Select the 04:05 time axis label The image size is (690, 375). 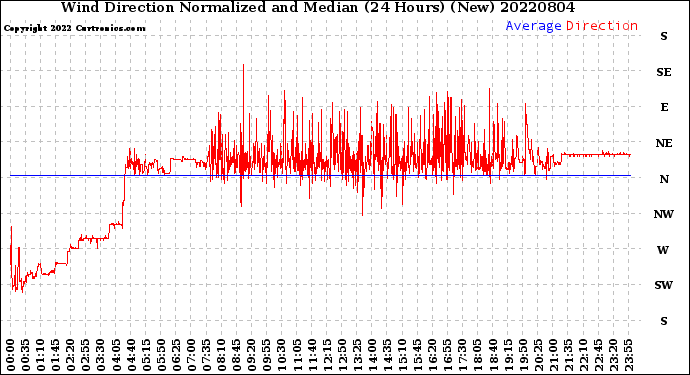click(116, 355)
